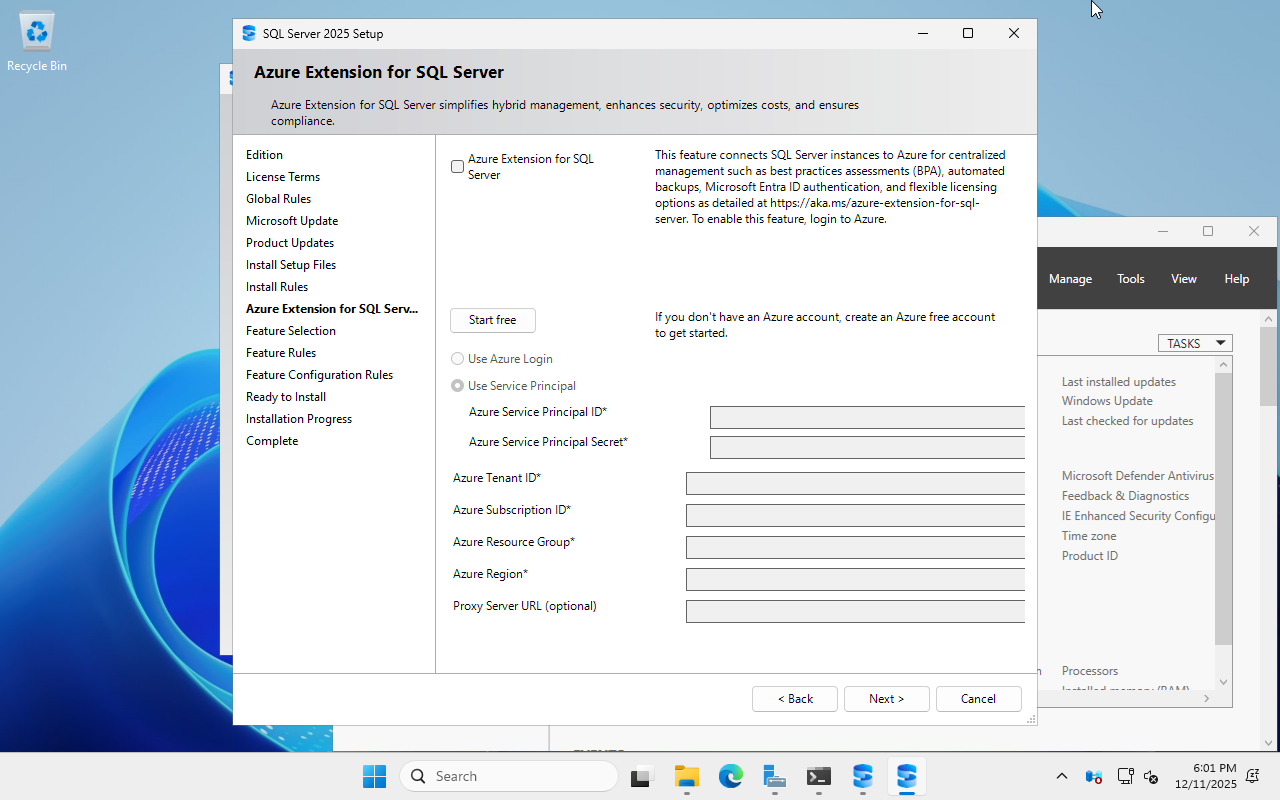The width and height of the screenshot is (1280, 800).
Task: Click the Start free button
Action: tap(492, 320)
